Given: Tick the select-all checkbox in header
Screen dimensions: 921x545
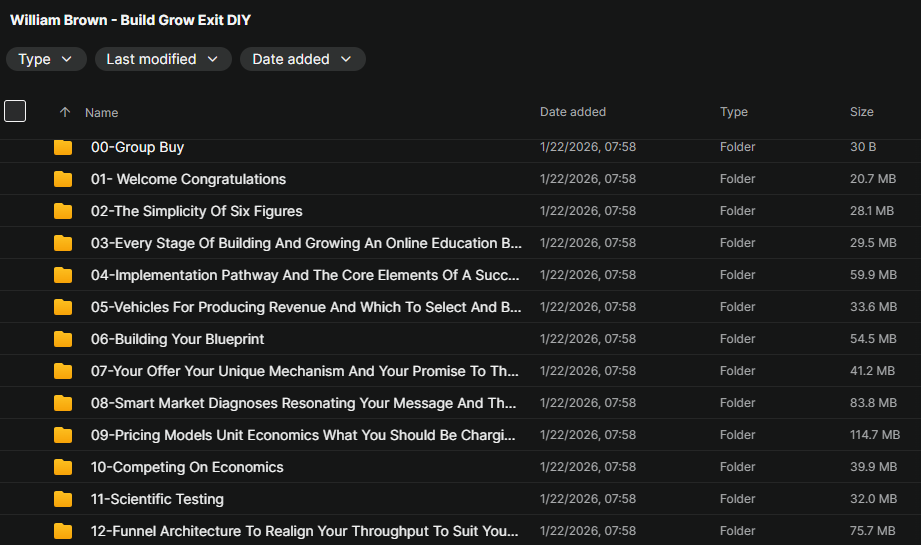Looking at the screenshot, I should tap(15, 111).
